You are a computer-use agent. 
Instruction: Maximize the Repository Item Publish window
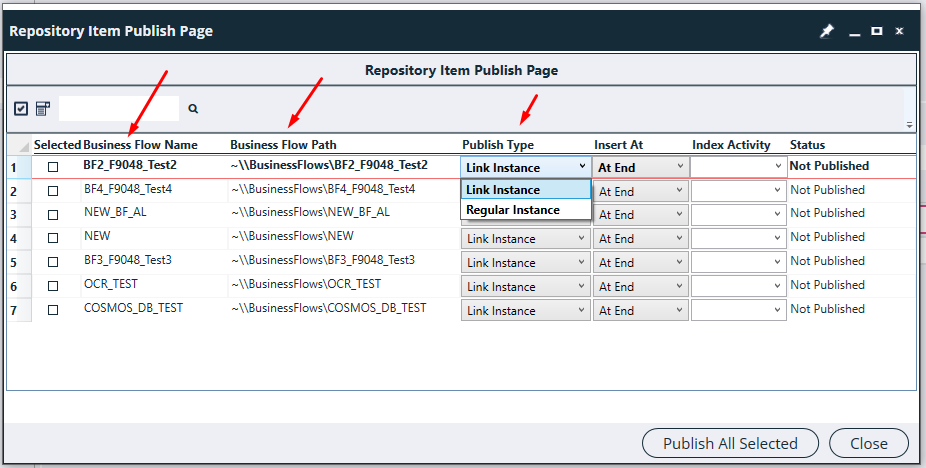877,31
